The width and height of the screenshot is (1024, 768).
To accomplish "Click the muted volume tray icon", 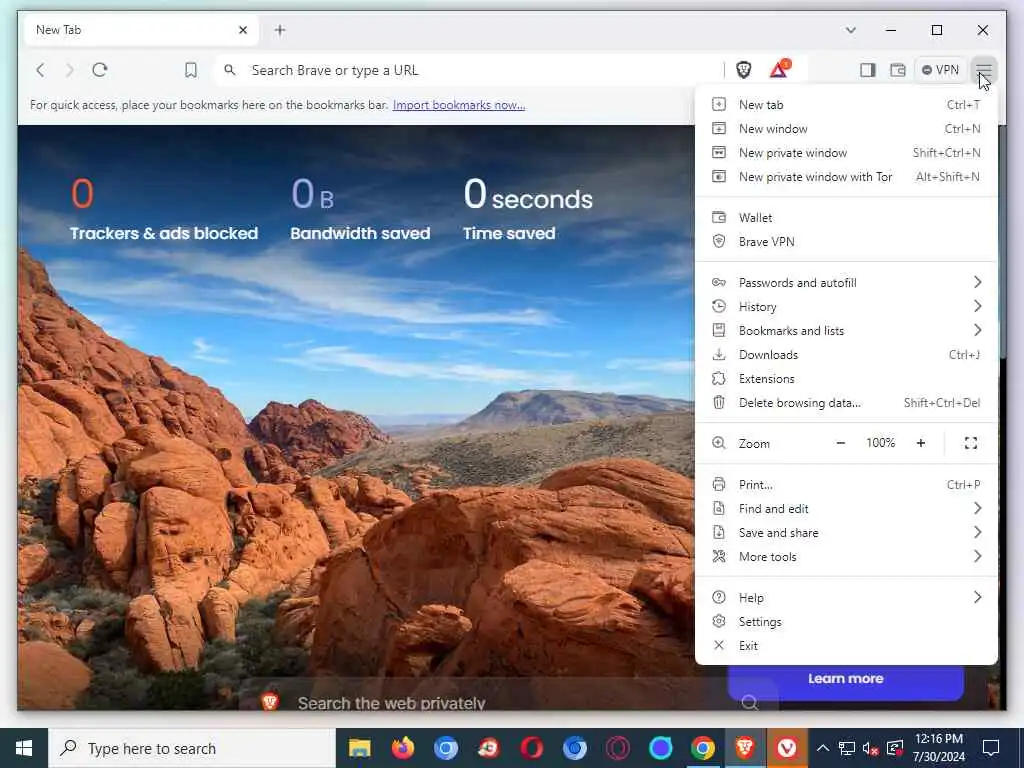I will [x=870, y=748].
